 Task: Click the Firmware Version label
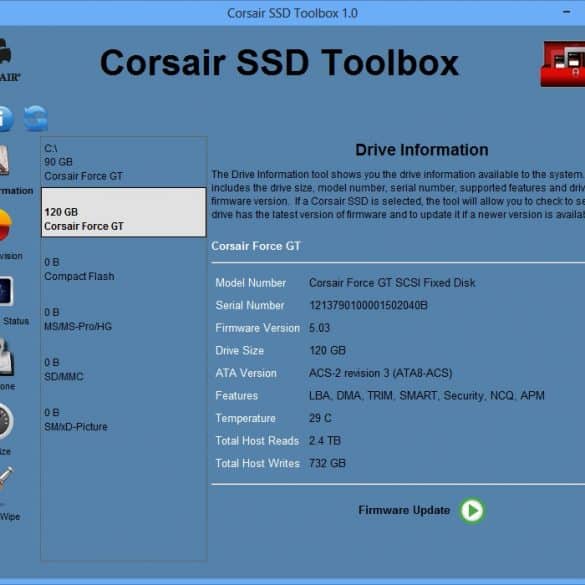tap(257, 328)
